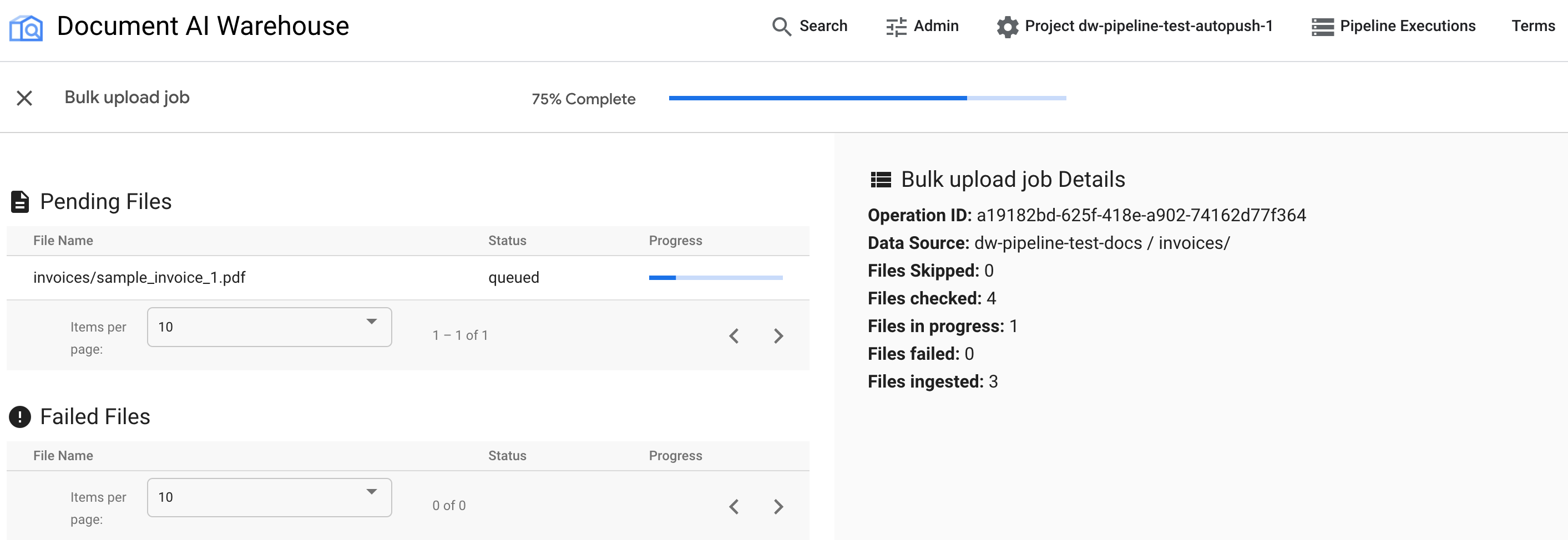
Task: Go to previous page of Failed Files
Action: [x=734, y=507]
